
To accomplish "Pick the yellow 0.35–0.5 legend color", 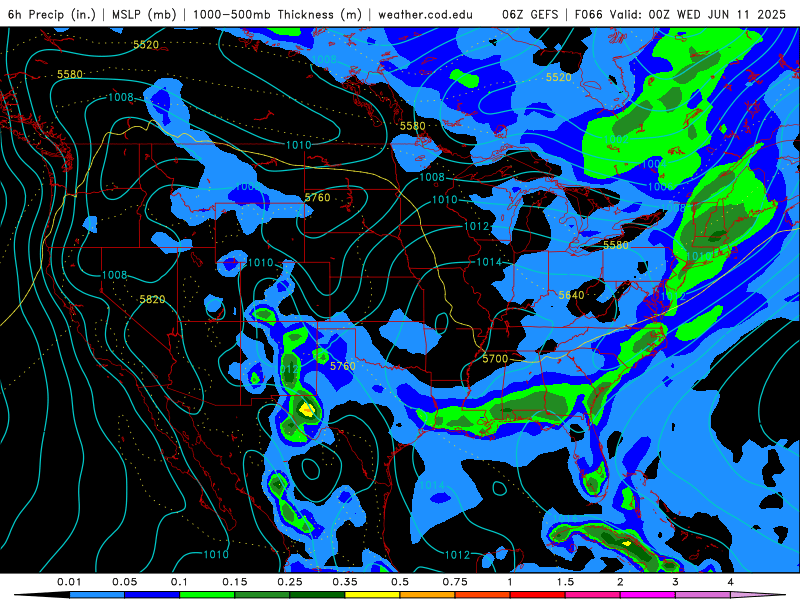I will click(372, 595).
